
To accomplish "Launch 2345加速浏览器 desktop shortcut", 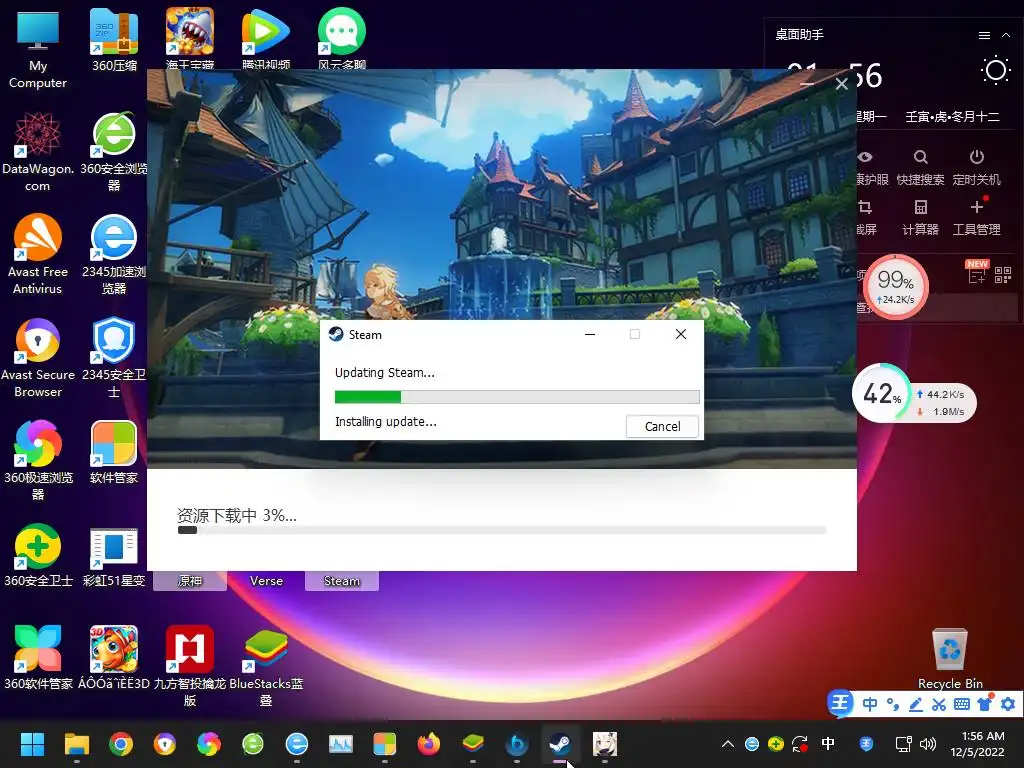I will click(x=114, y=254).
